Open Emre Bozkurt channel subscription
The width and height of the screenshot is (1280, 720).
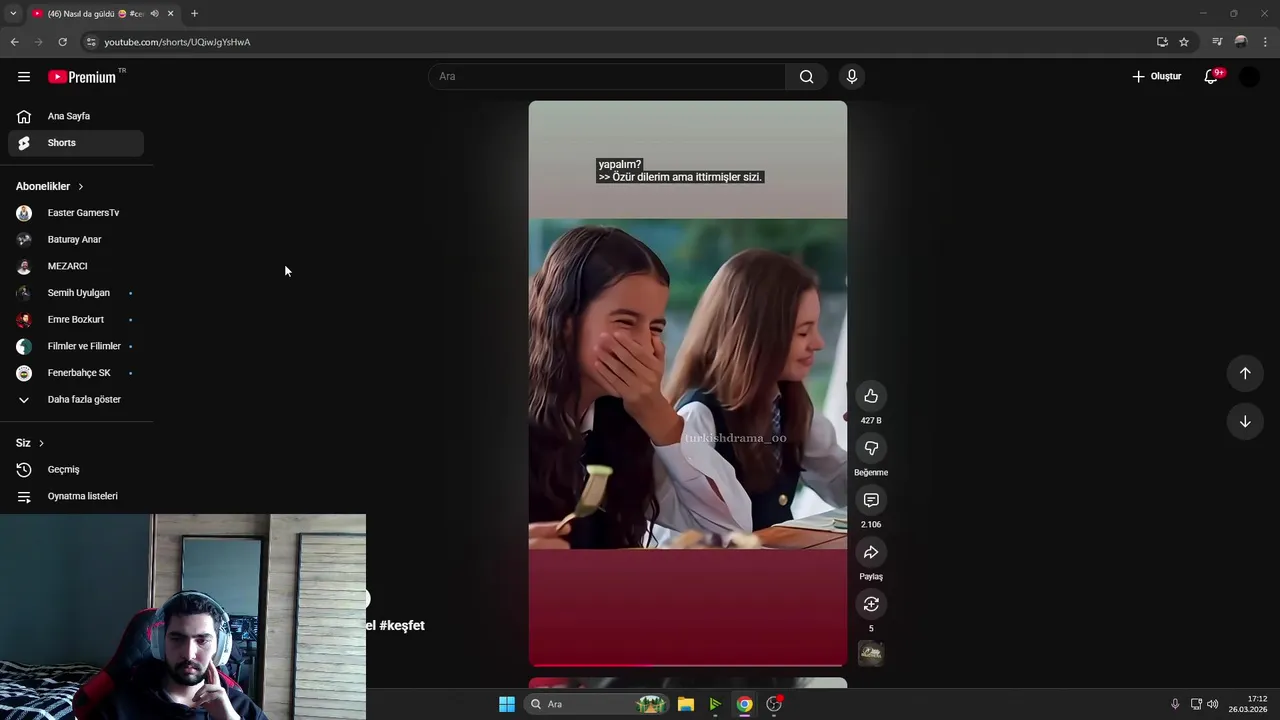[x=76, y=320]
